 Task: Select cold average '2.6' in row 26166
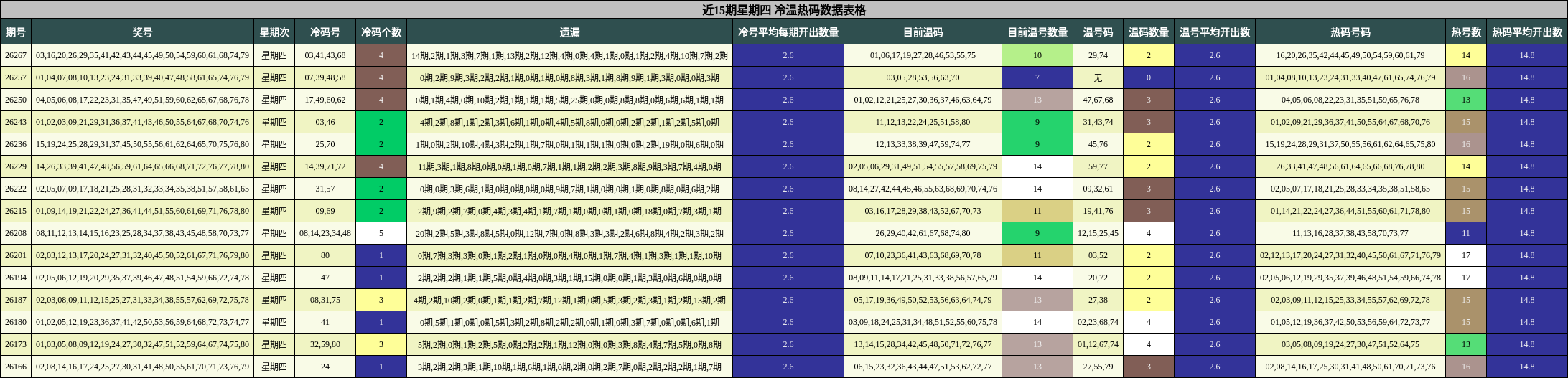788,367
